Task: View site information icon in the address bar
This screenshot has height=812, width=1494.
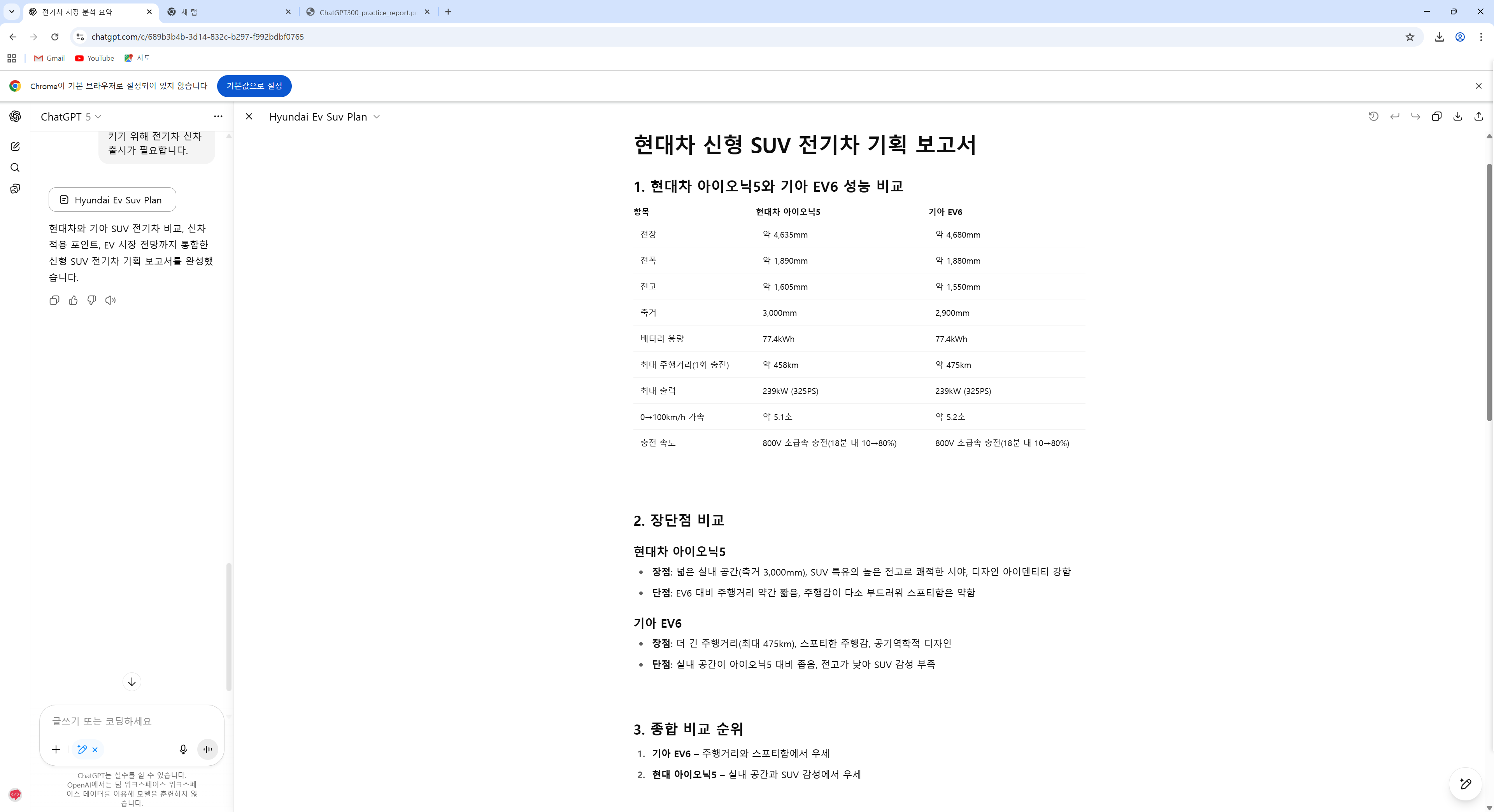Action: click(x=80, y=37)
